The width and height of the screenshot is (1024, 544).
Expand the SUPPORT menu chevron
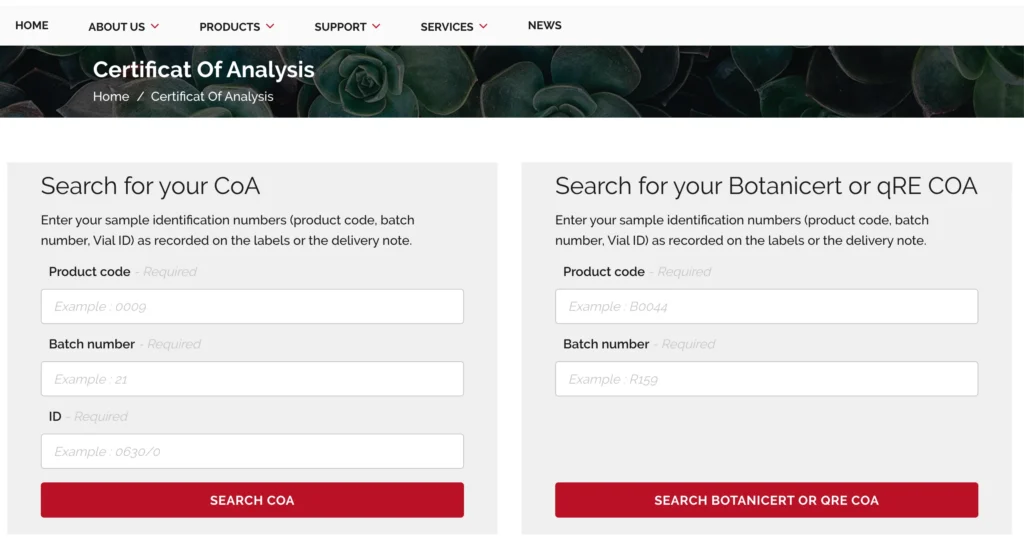[376, 27]
